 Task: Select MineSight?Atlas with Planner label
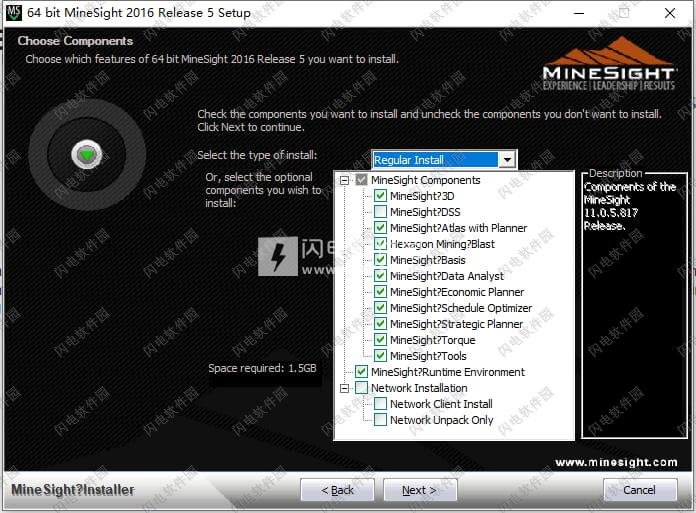point(459,228)
